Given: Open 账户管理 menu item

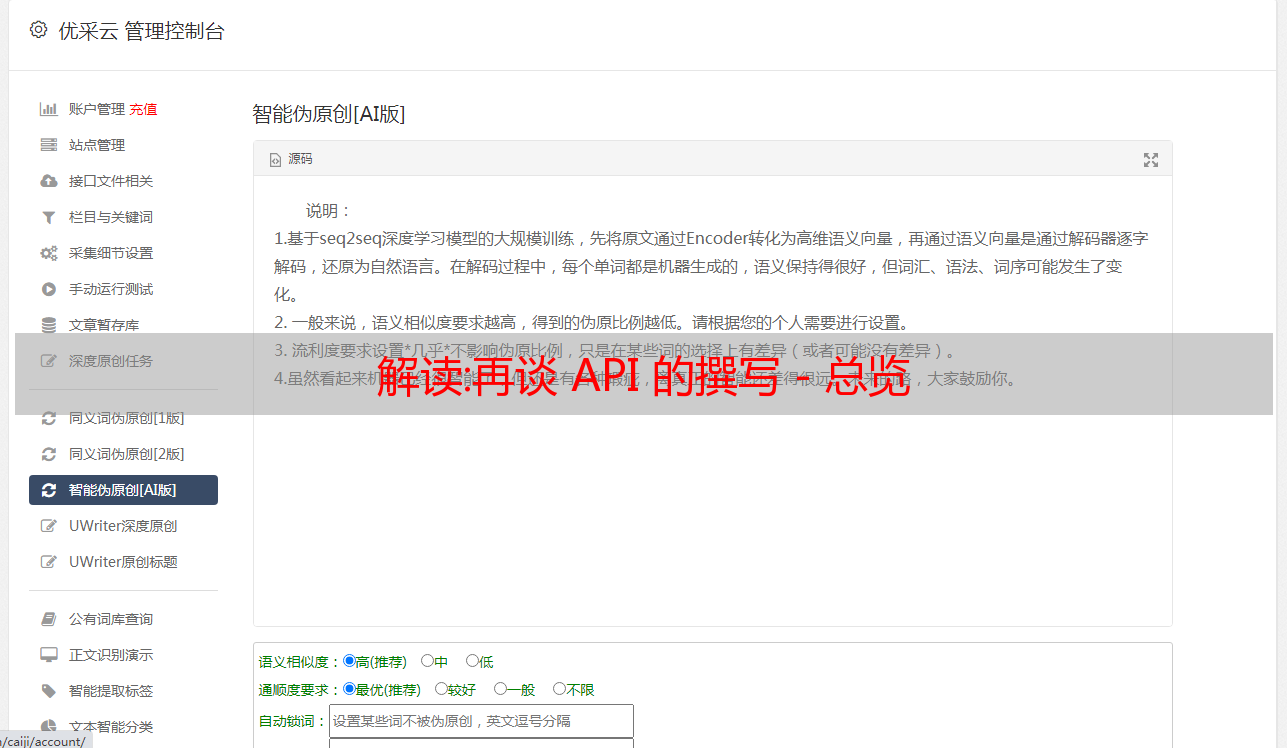Looking at the screenshot, I should pyautogui.click(x=97, y=109).
